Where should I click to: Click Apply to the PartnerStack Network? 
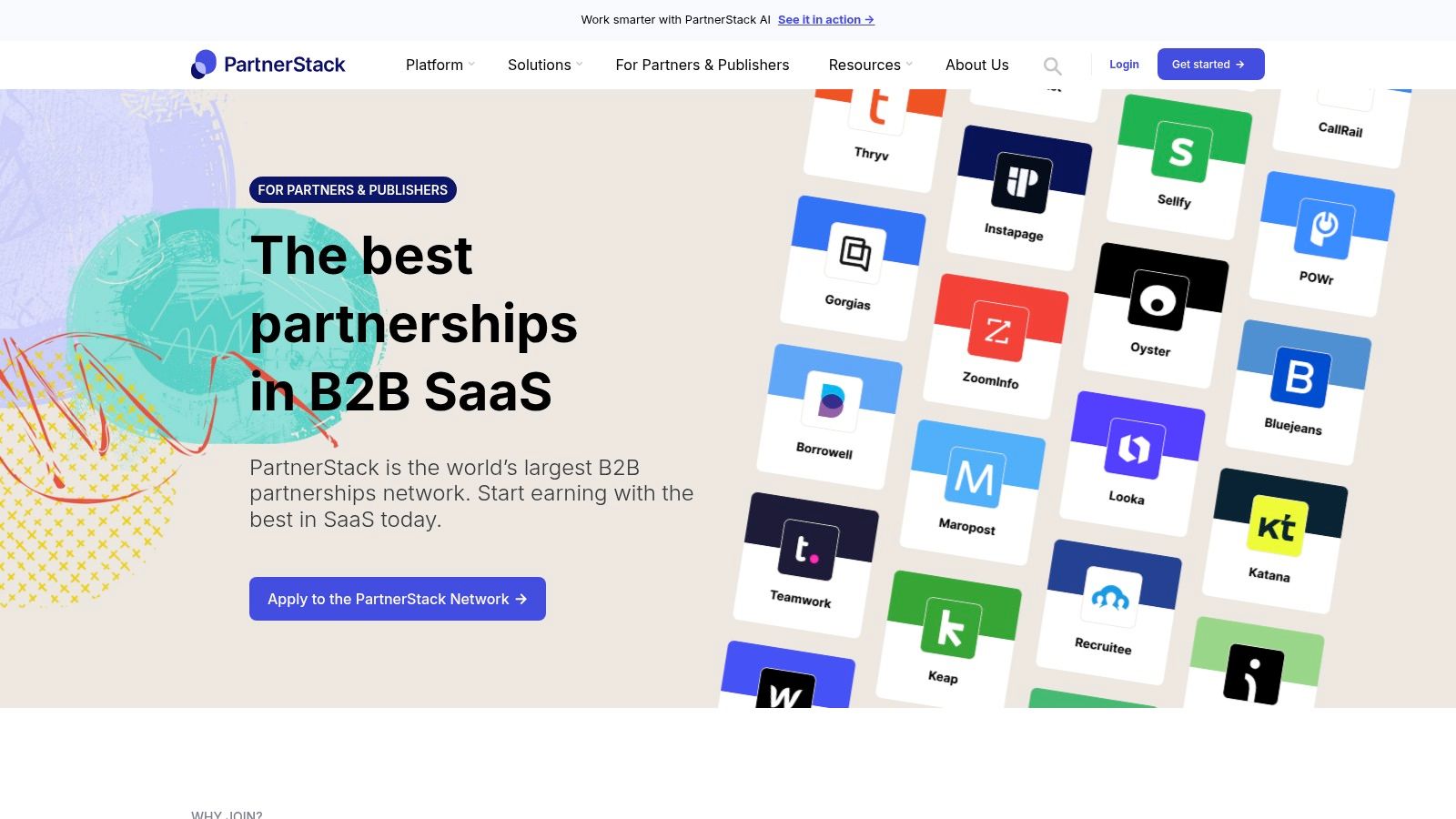pos(397,599)
